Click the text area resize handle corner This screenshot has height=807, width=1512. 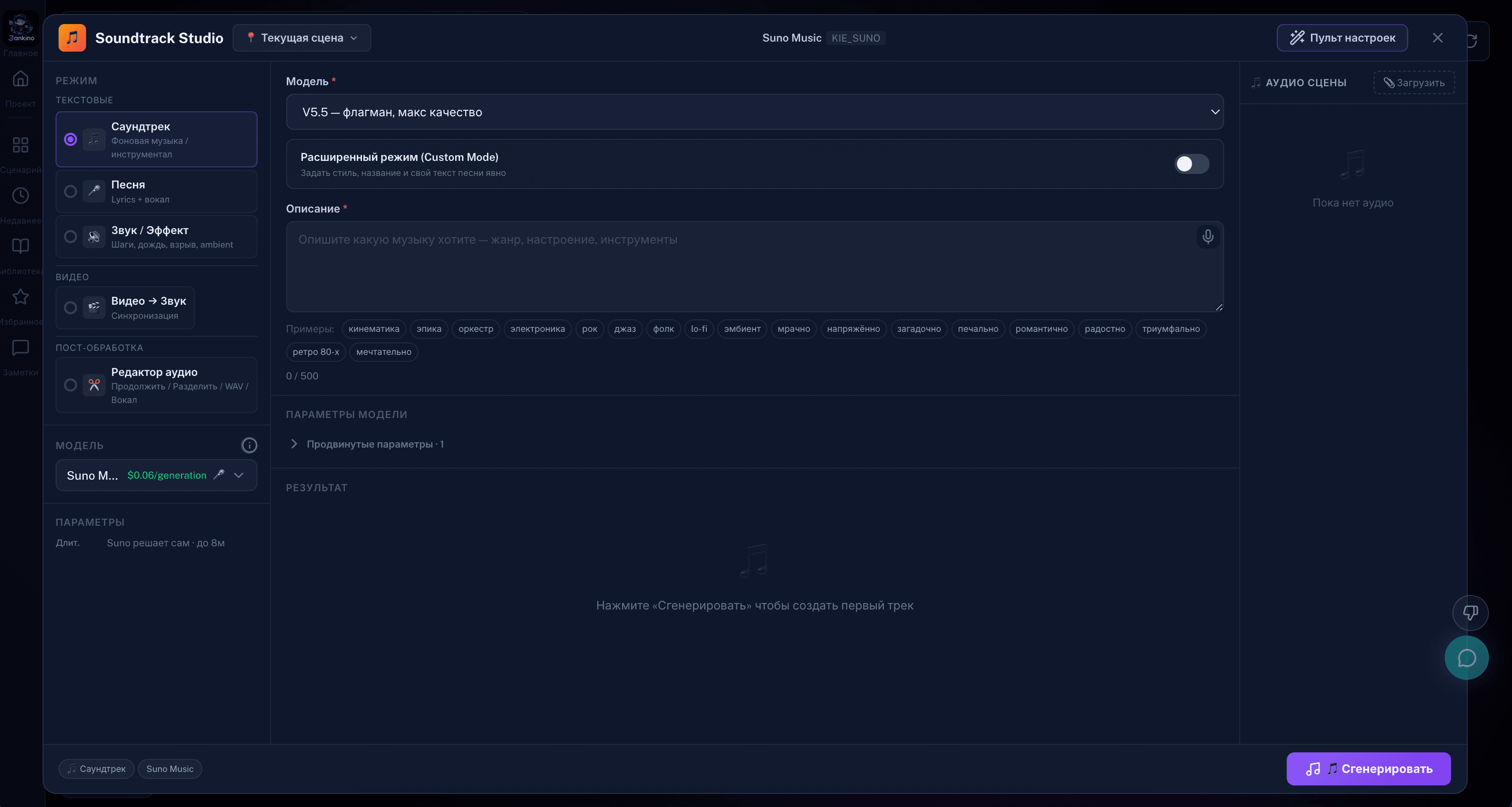(1219, 307)
